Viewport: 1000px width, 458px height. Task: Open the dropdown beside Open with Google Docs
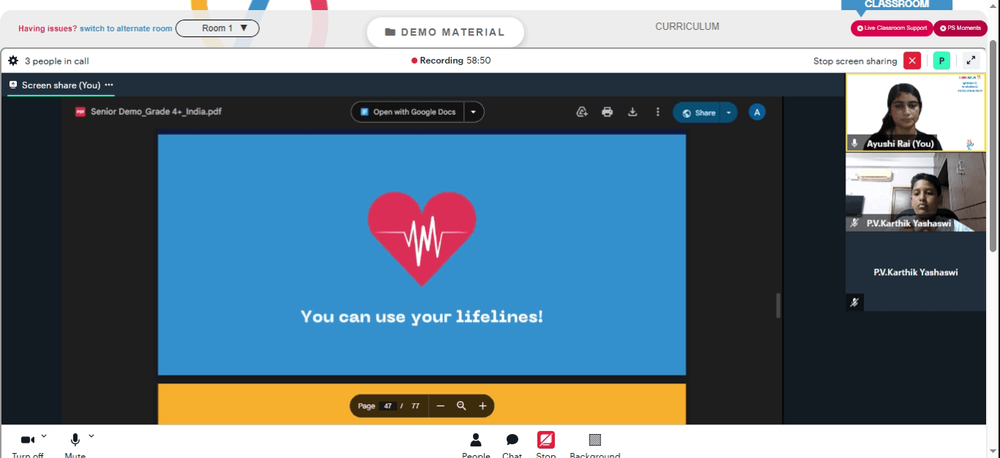(473, 112)
